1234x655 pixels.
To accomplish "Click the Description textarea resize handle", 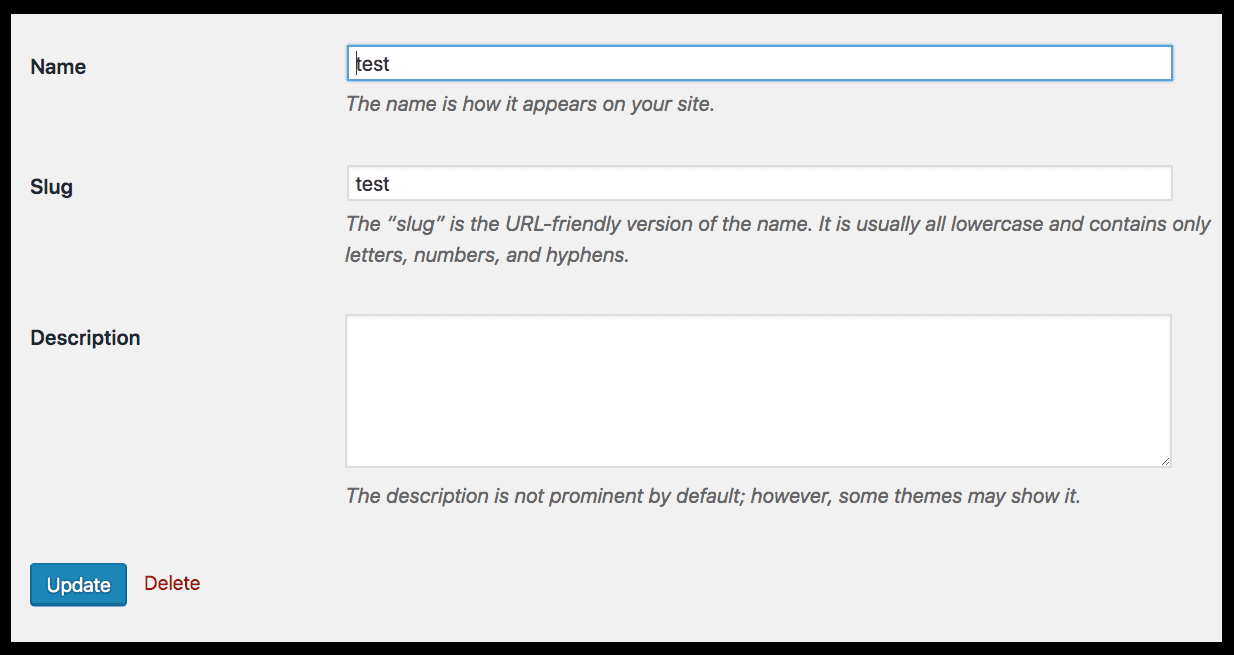I will 1164,460.
